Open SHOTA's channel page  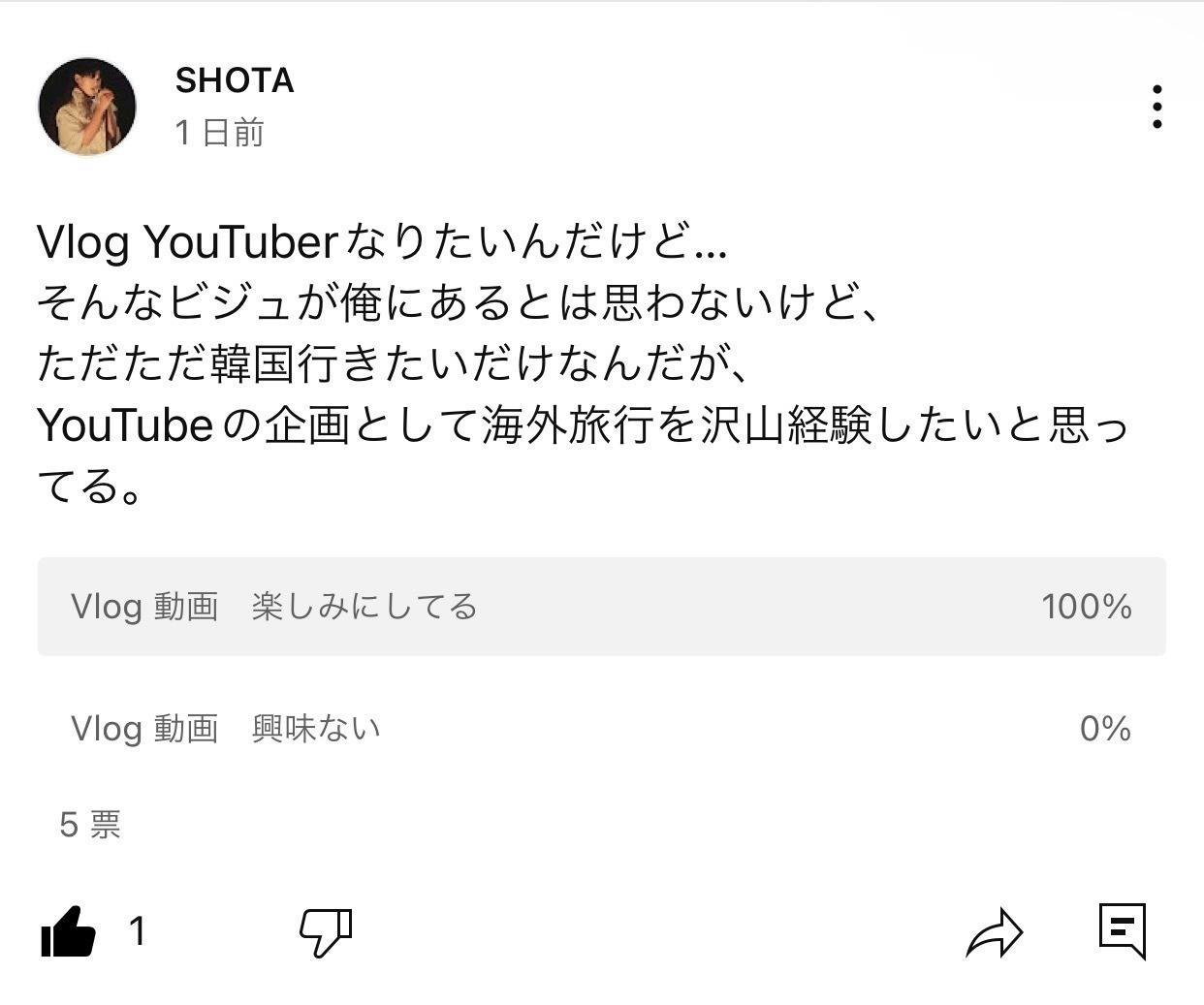(233, 81)
